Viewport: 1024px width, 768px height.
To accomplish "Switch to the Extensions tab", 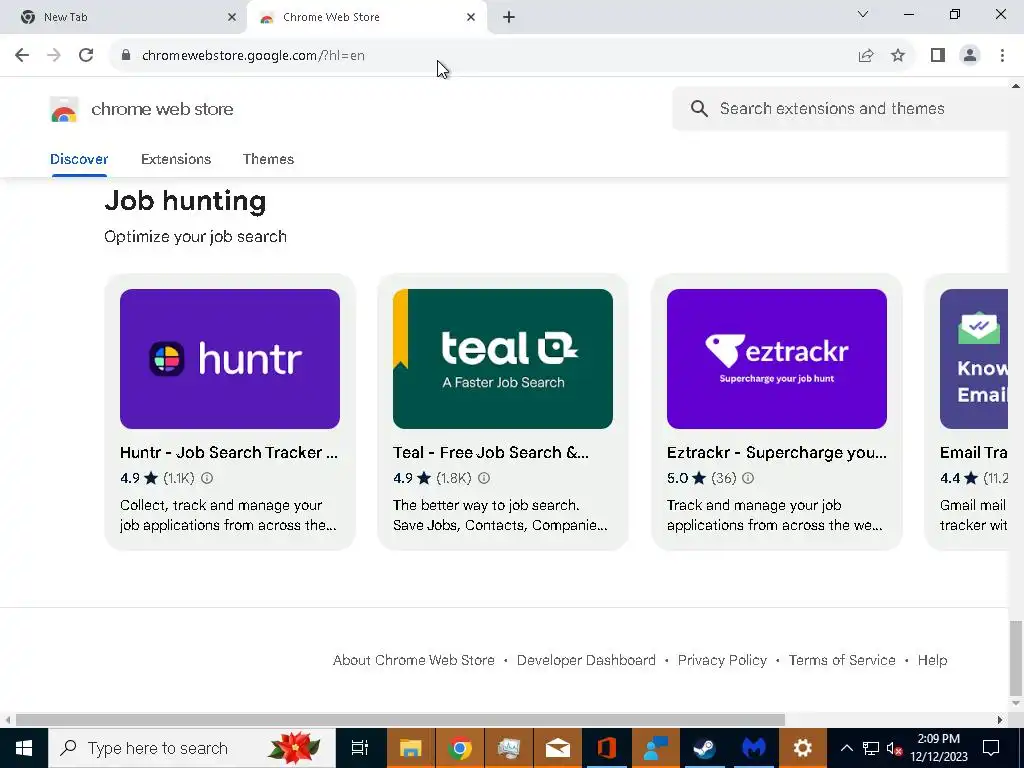I will click(176, 159).
